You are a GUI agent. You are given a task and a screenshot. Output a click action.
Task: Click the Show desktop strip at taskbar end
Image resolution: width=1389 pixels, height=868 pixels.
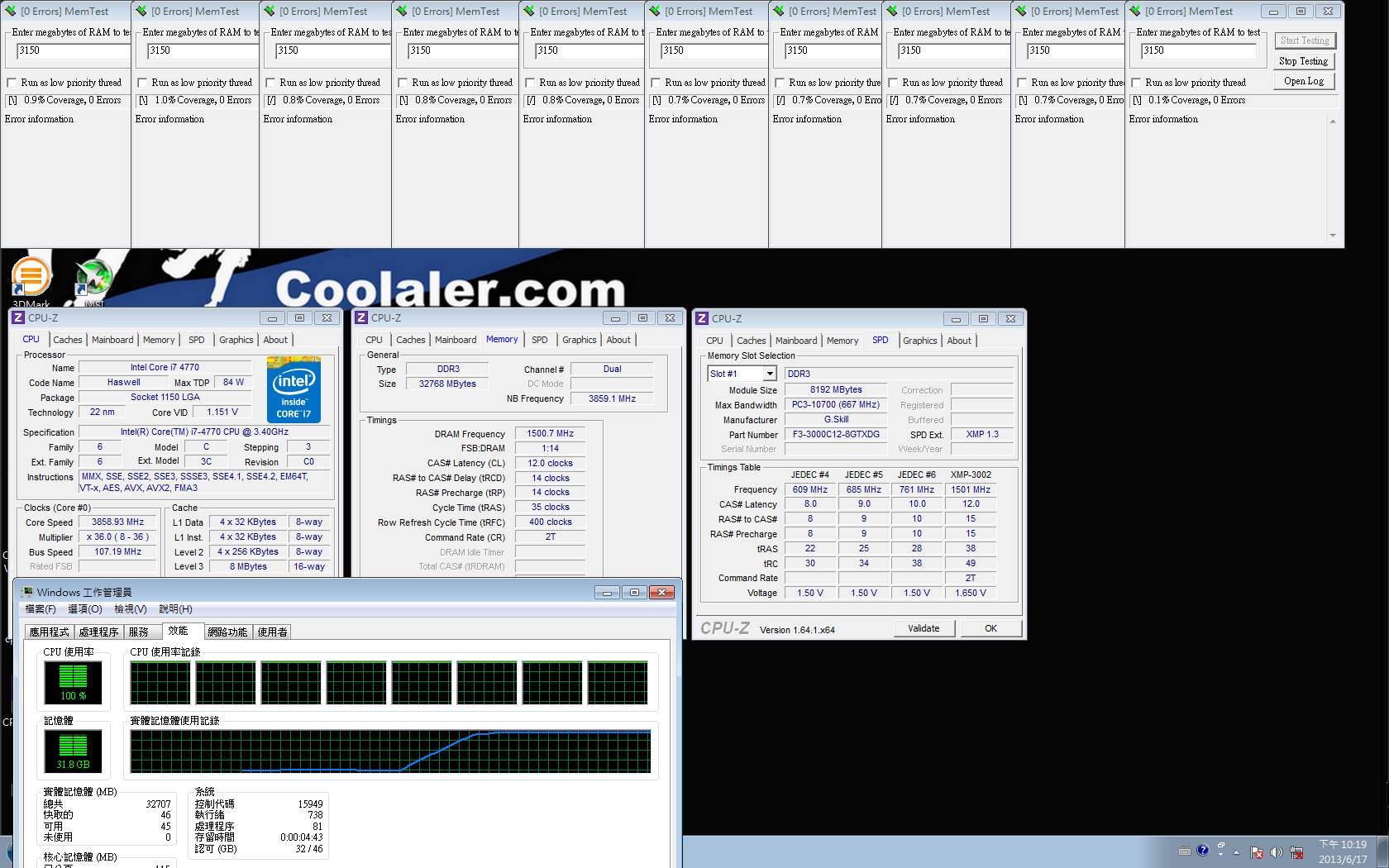coord(1382,851)
